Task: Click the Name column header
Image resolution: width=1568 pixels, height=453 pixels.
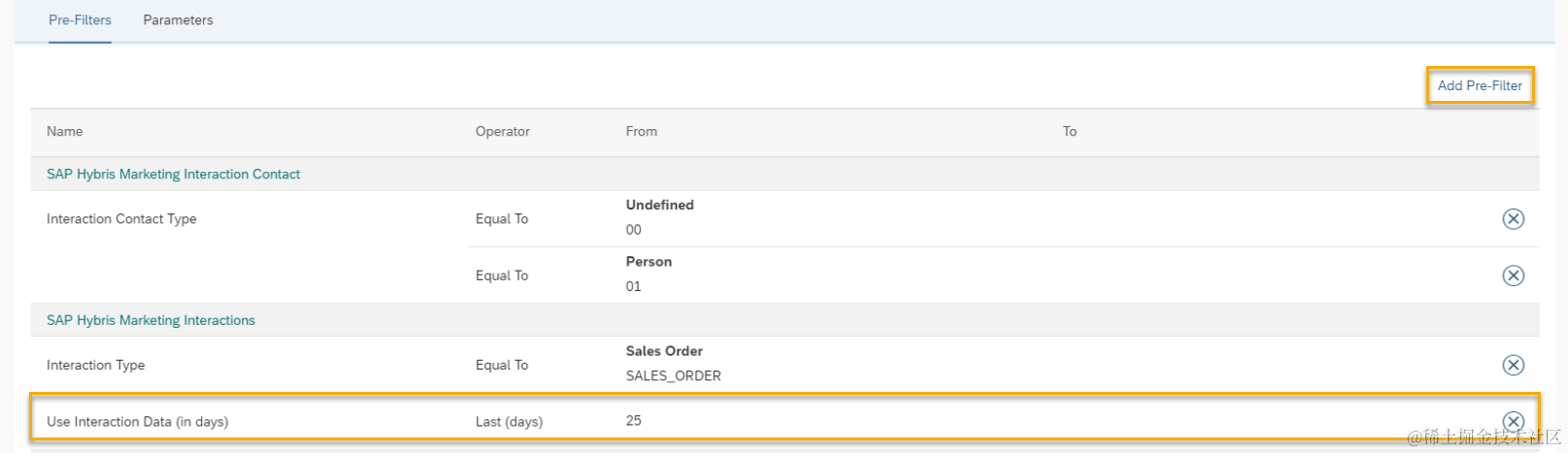Action: click(65, 132)
